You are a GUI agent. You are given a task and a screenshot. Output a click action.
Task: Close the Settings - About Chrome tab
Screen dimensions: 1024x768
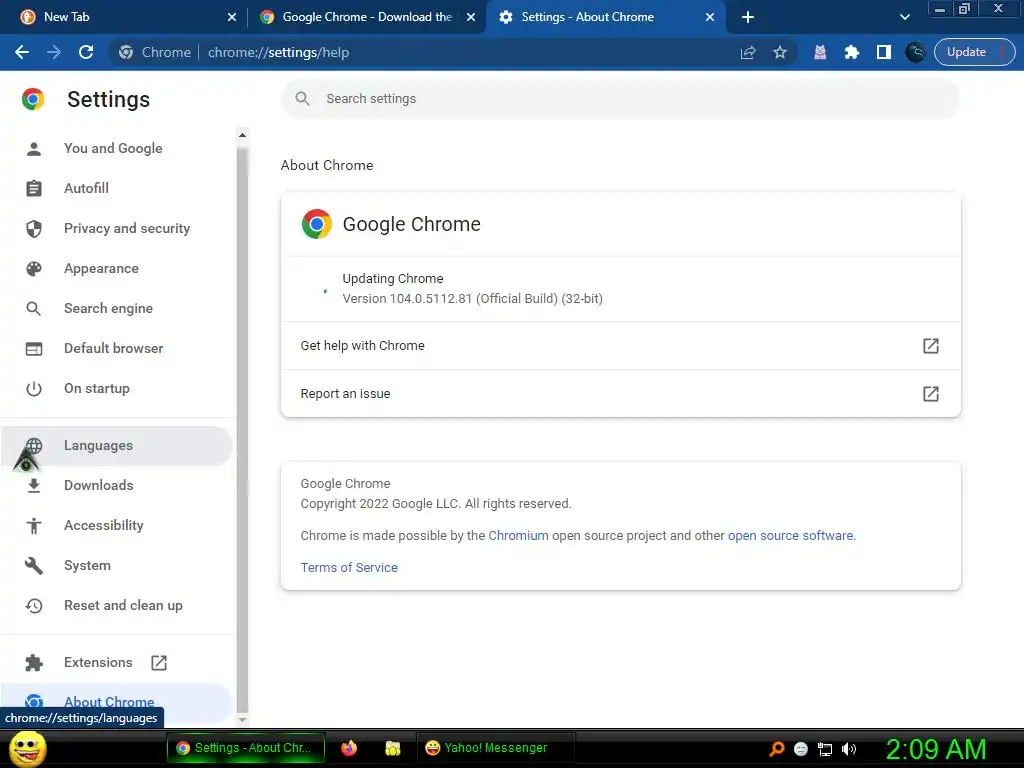(x=710, y=17)
